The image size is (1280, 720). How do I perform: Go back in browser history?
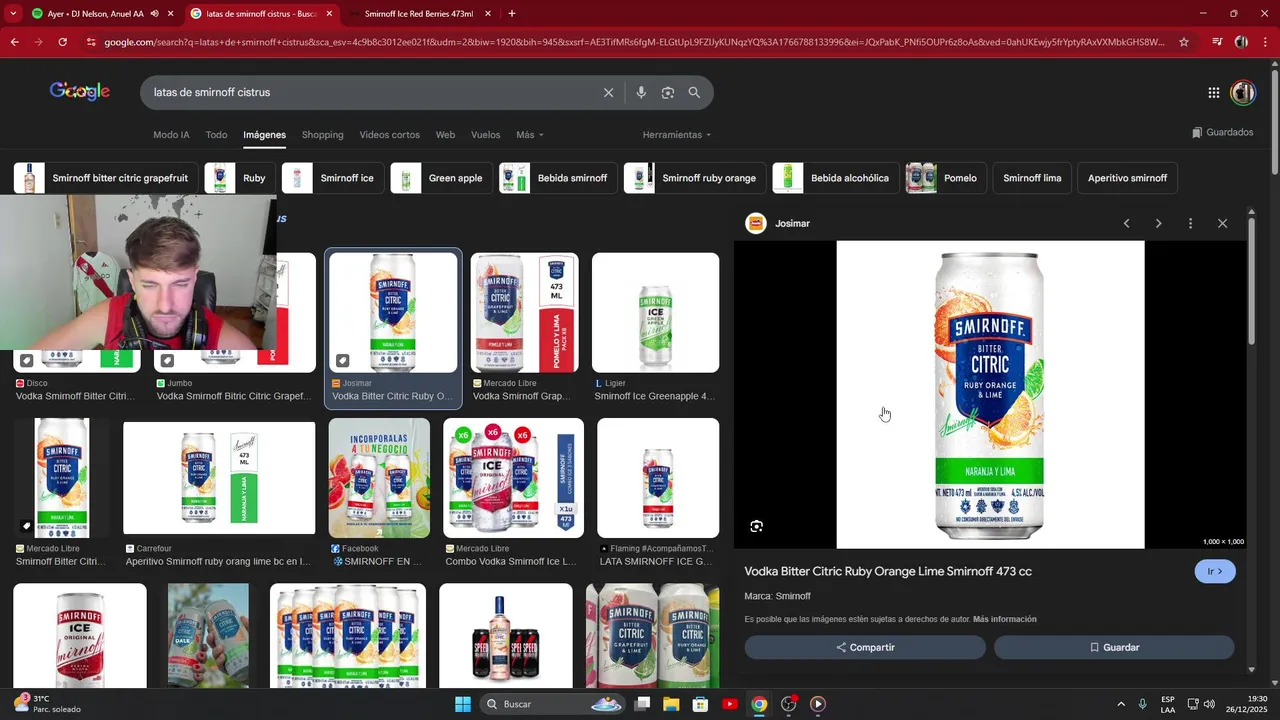coord(15,42)
